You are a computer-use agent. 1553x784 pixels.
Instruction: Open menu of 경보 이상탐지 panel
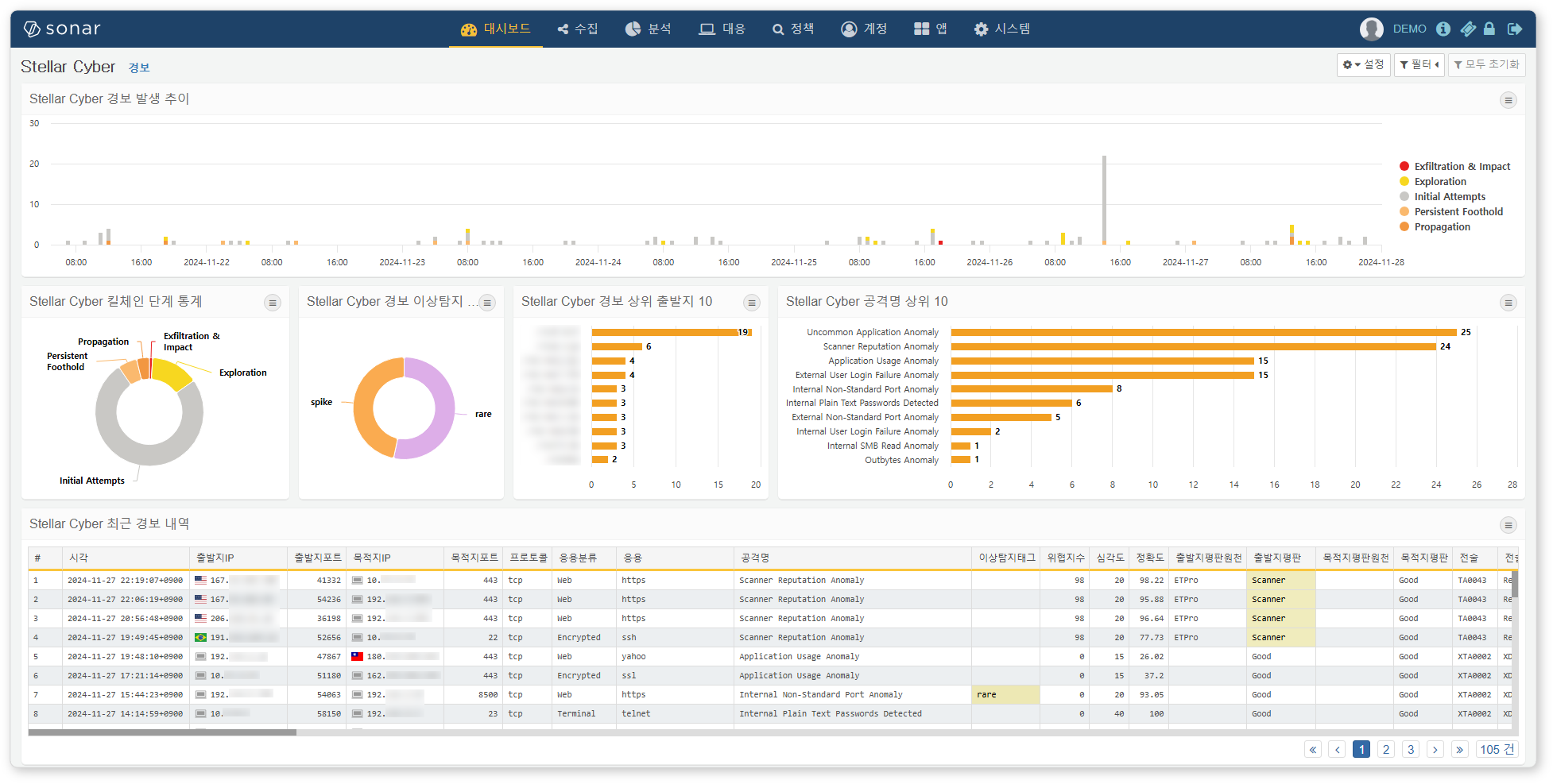point(487,303)
